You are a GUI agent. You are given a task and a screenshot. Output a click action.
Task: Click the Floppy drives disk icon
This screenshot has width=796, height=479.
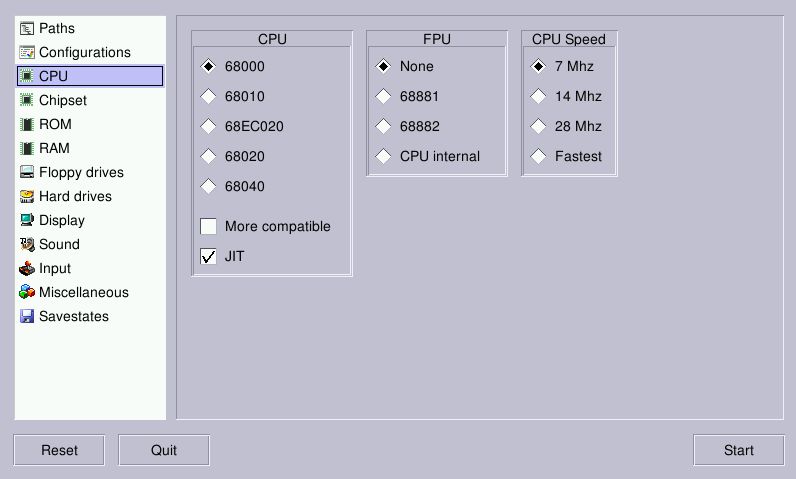(x=27, y=172)
